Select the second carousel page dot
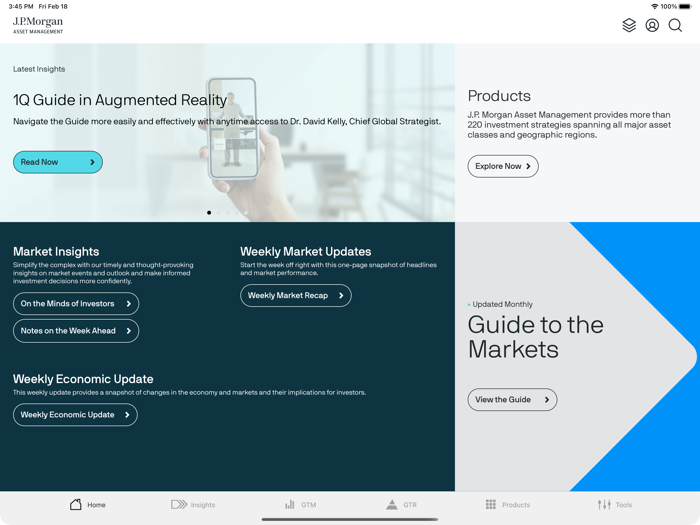The image size is (700, 525). [218, 212]
